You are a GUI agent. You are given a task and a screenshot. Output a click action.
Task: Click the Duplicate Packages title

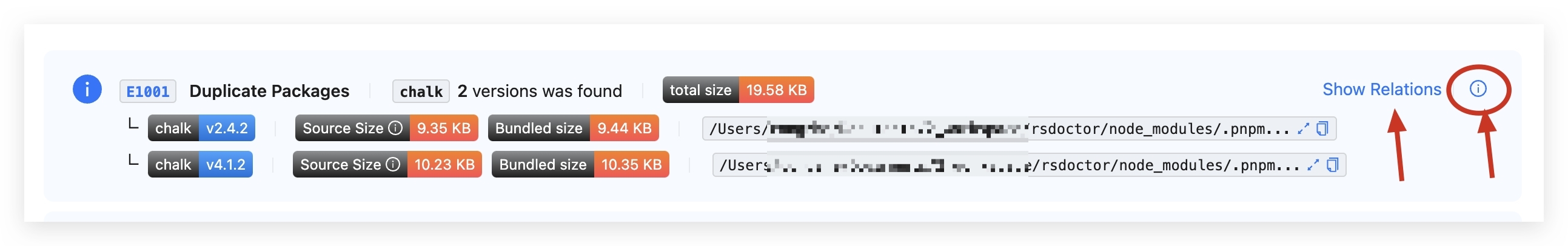269,91
